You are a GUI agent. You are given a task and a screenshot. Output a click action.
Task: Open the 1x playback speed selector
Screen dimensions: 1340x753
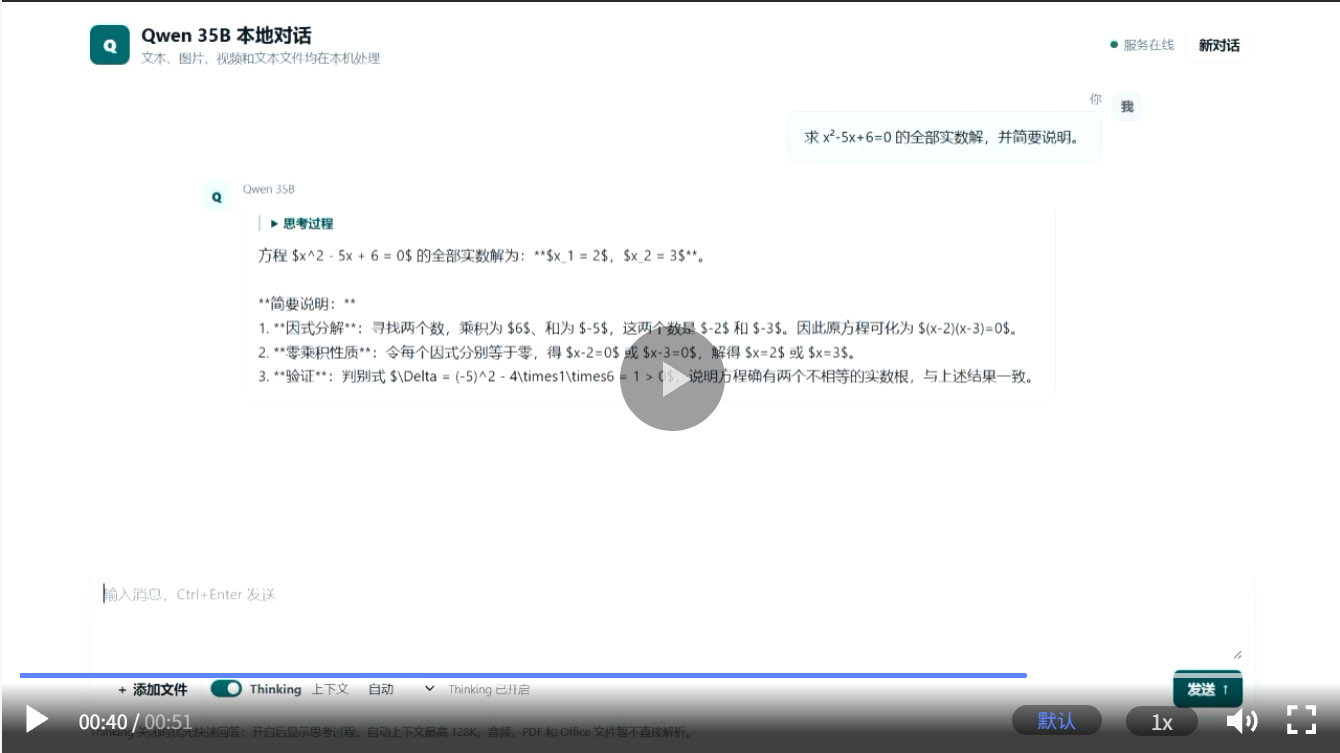coord(1161,721)
